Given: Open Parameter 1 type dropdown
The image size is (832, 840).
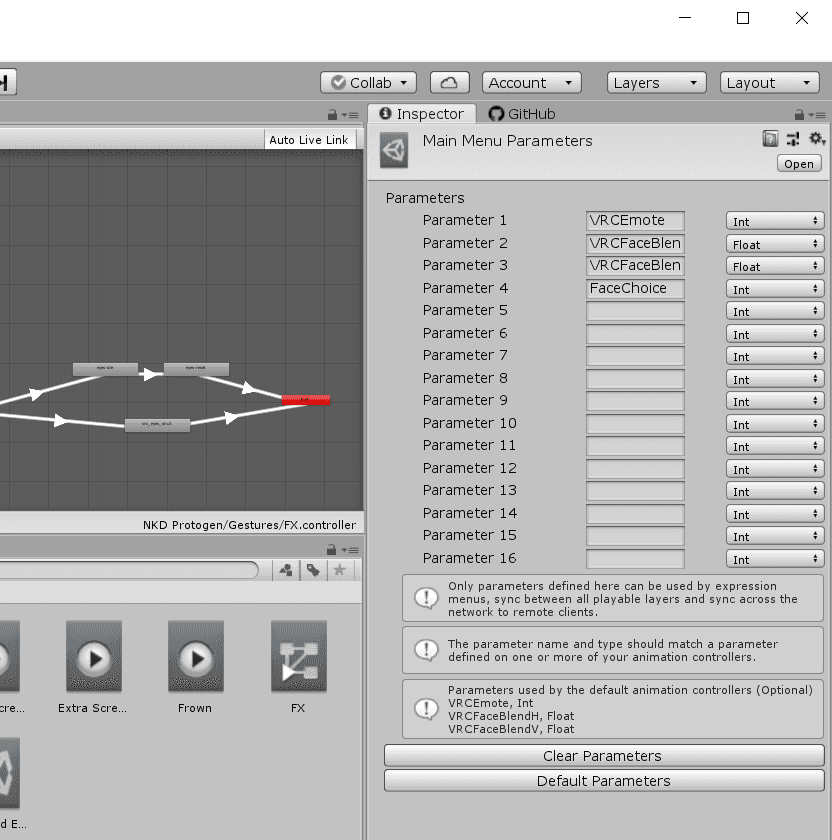Looking at the screenshot, I should coord(775,221).
